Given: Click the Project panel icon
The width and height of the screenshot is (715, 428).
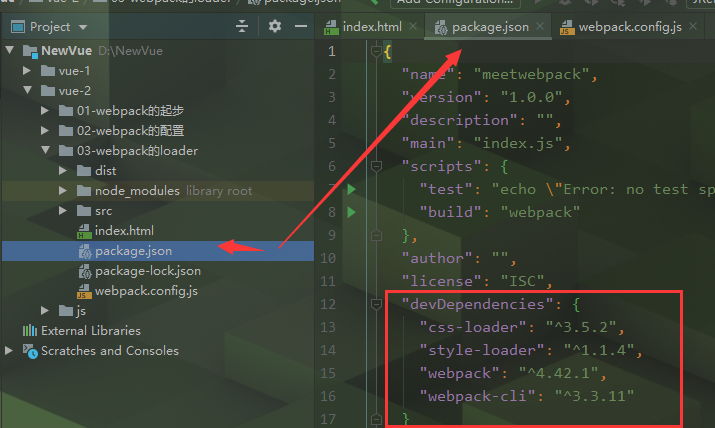Looking at the screenshot, I should (x=18, y=27).
